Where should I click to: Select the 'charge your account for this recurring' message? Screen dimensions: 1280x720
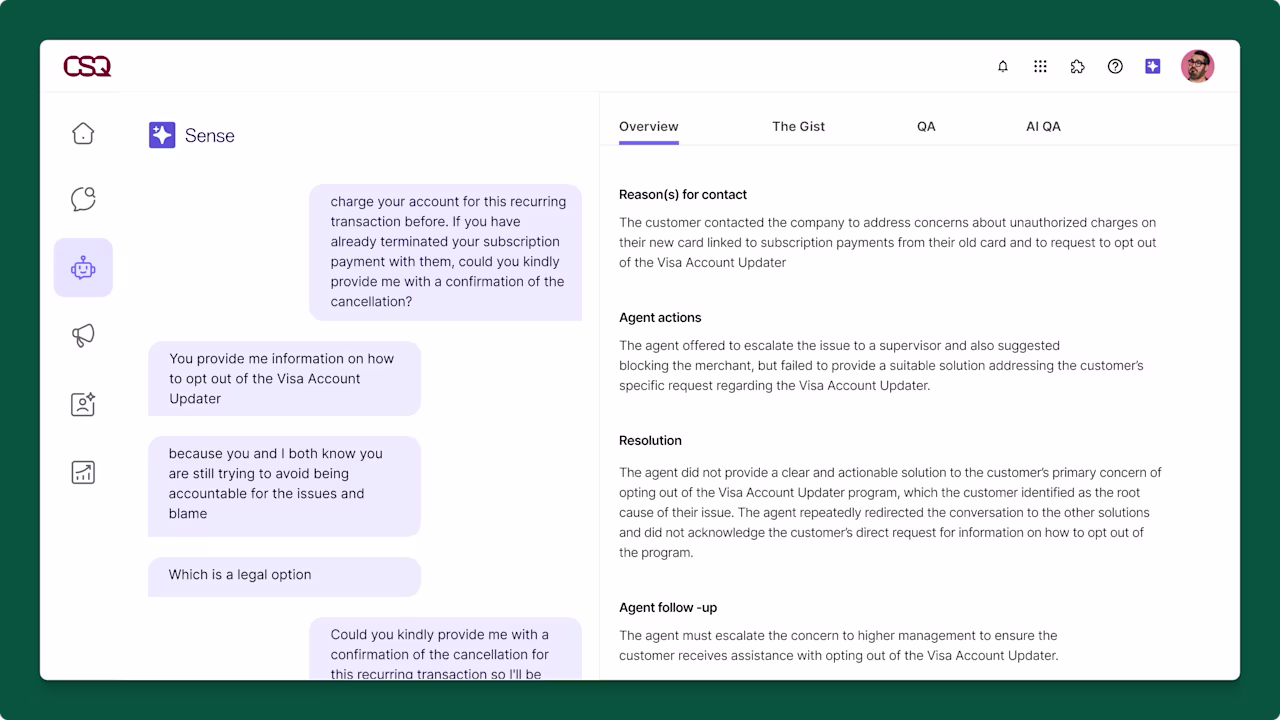point(445,252)
